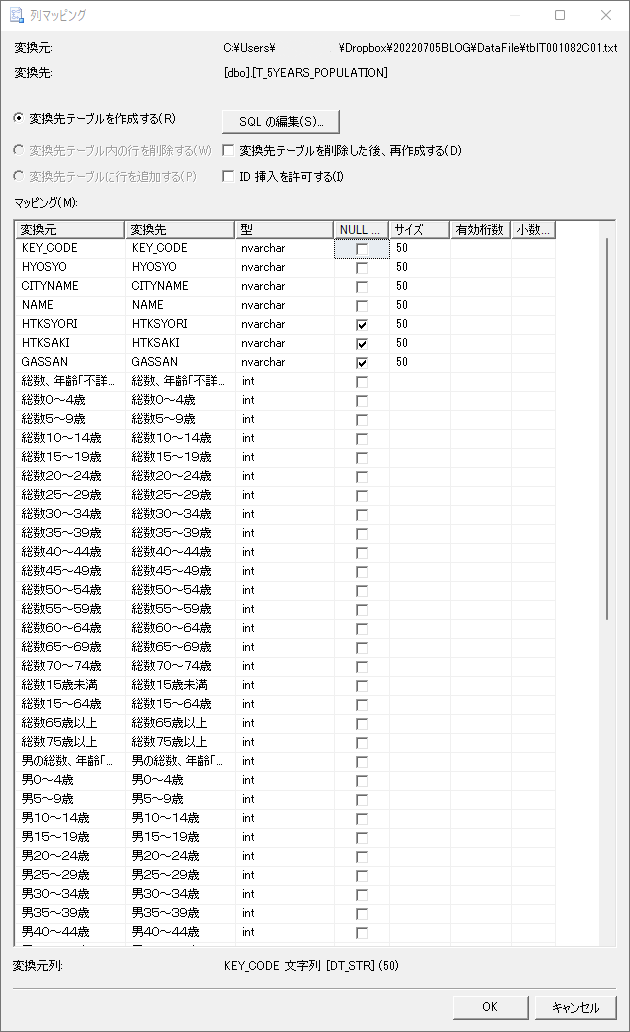Open type dropdown cell for CITYNAME row
The height and width of the screenshot is (1032, 630).
tap(283, 286)
